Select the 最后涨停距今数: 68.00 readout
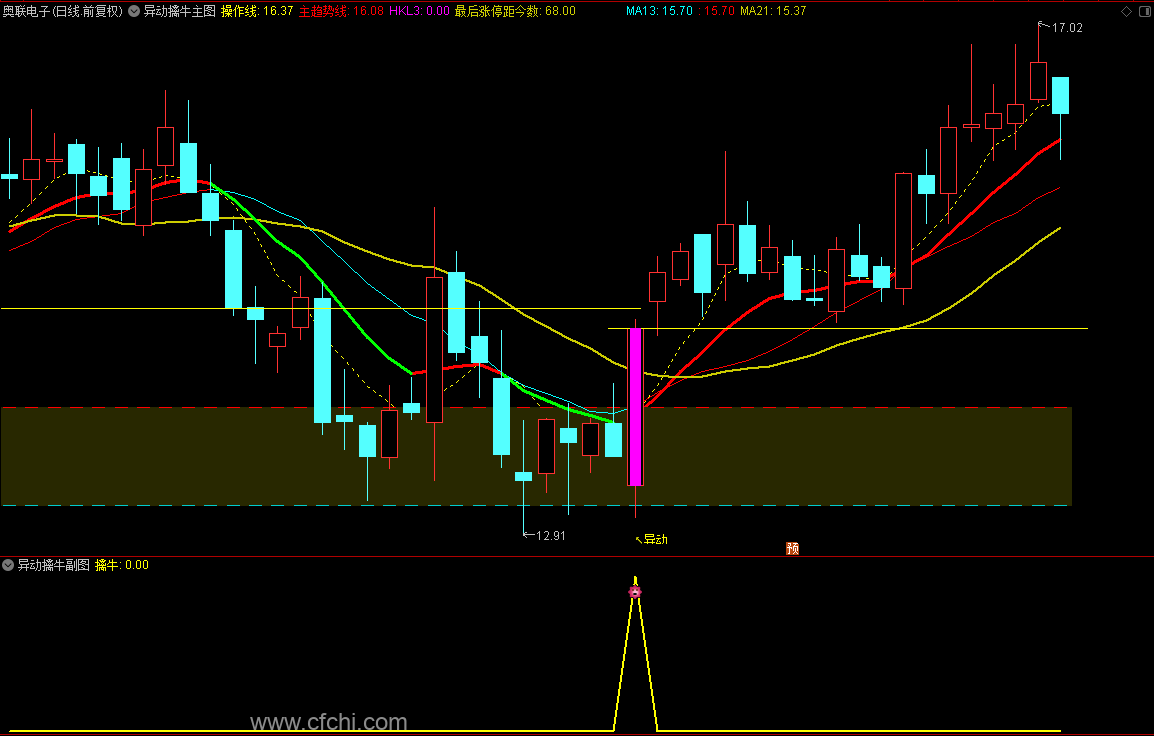The width and height of the screenshot is (1154, 736). (x=515, y=11)
